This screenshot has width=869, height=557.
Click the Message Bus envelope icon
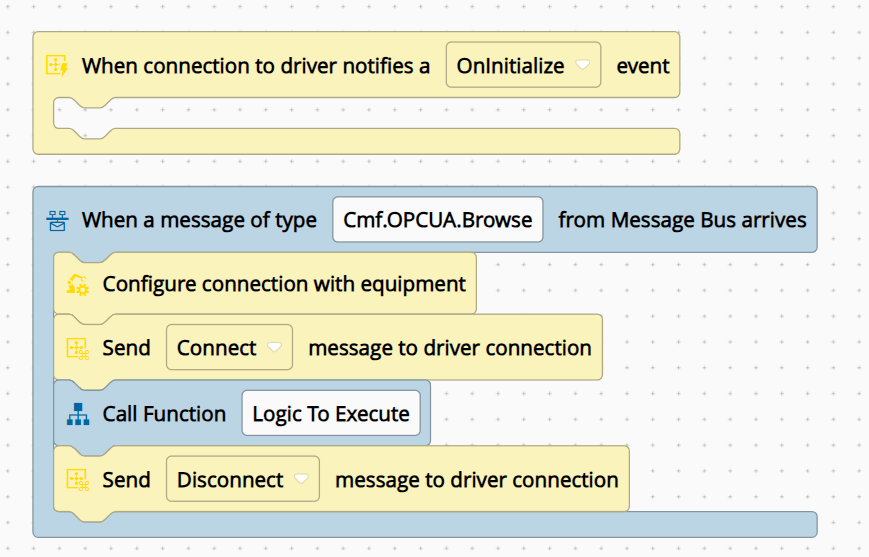click(x=57, y=220)
